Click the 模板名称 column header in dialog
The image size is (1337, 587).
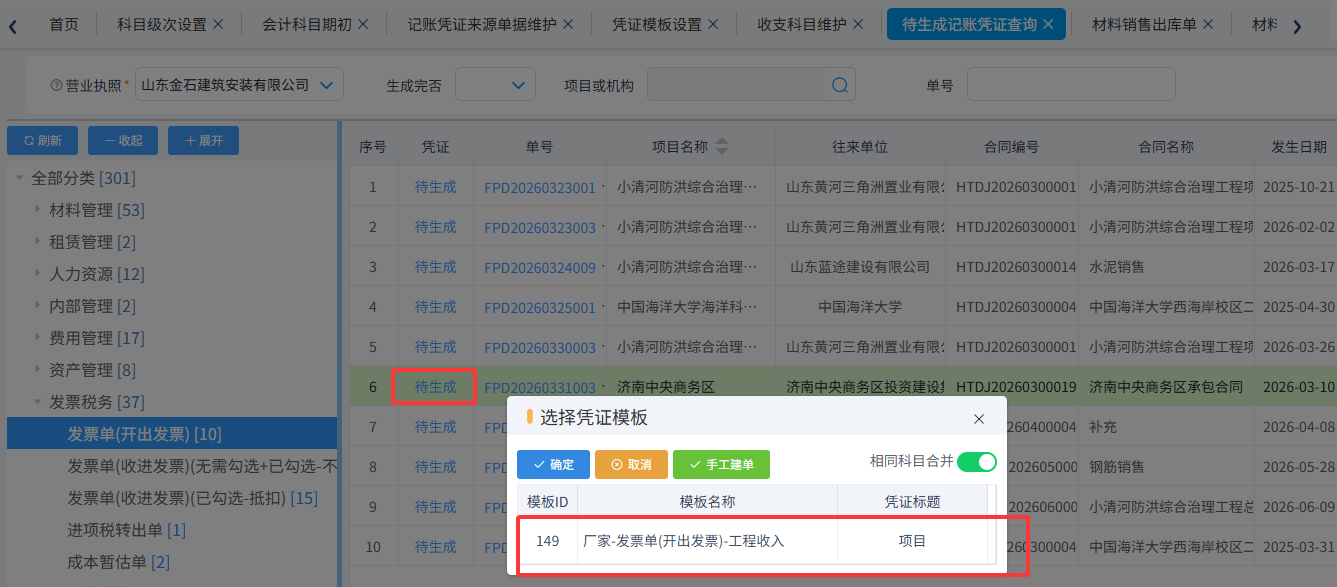pos(707,501)
